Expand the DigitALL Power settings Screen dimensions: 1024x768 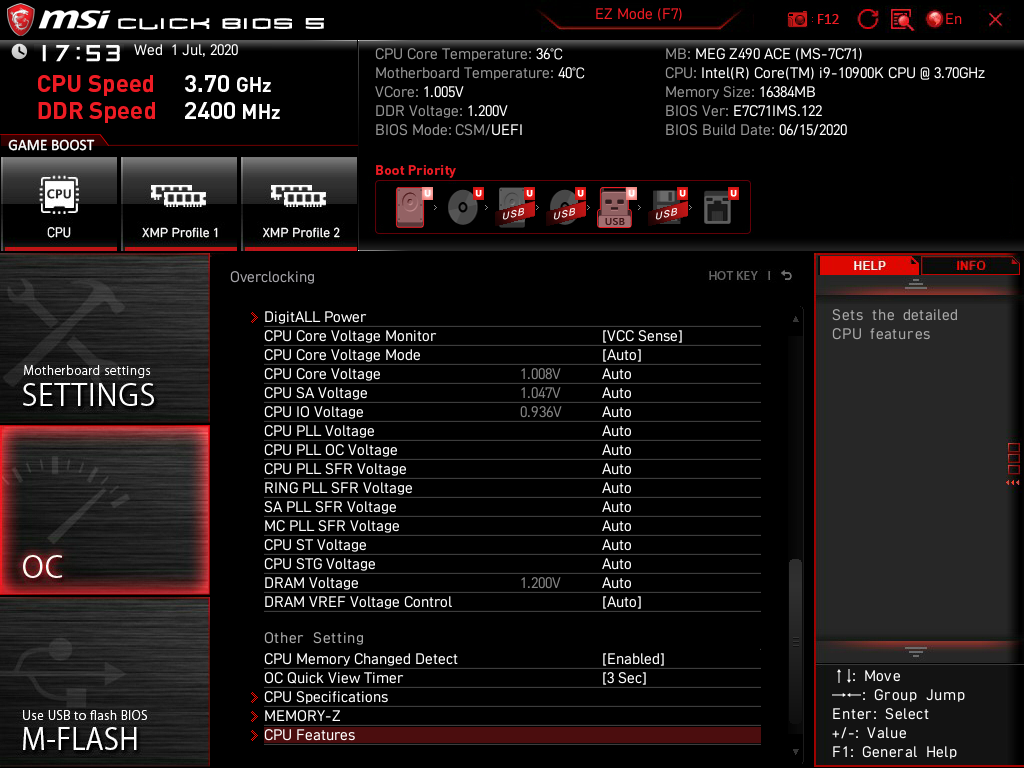[x=315, y=317]
